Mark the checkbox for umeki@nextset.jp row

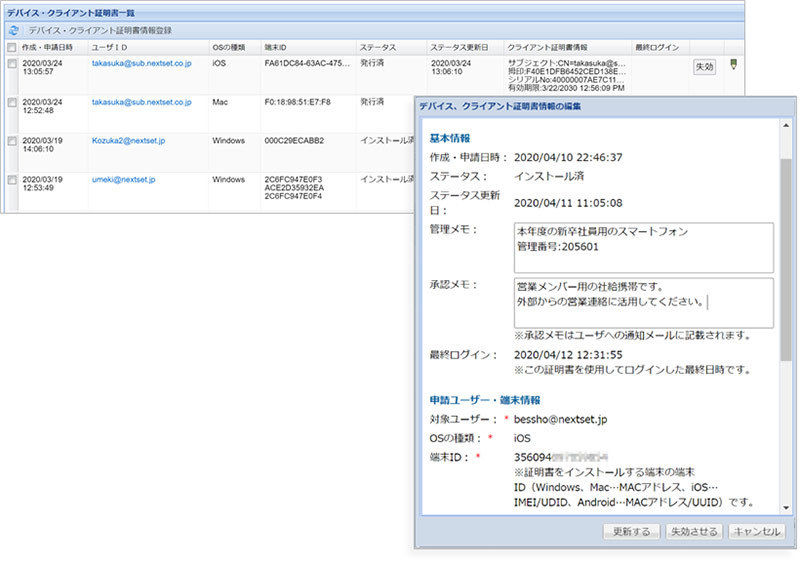tap(11, 180)
